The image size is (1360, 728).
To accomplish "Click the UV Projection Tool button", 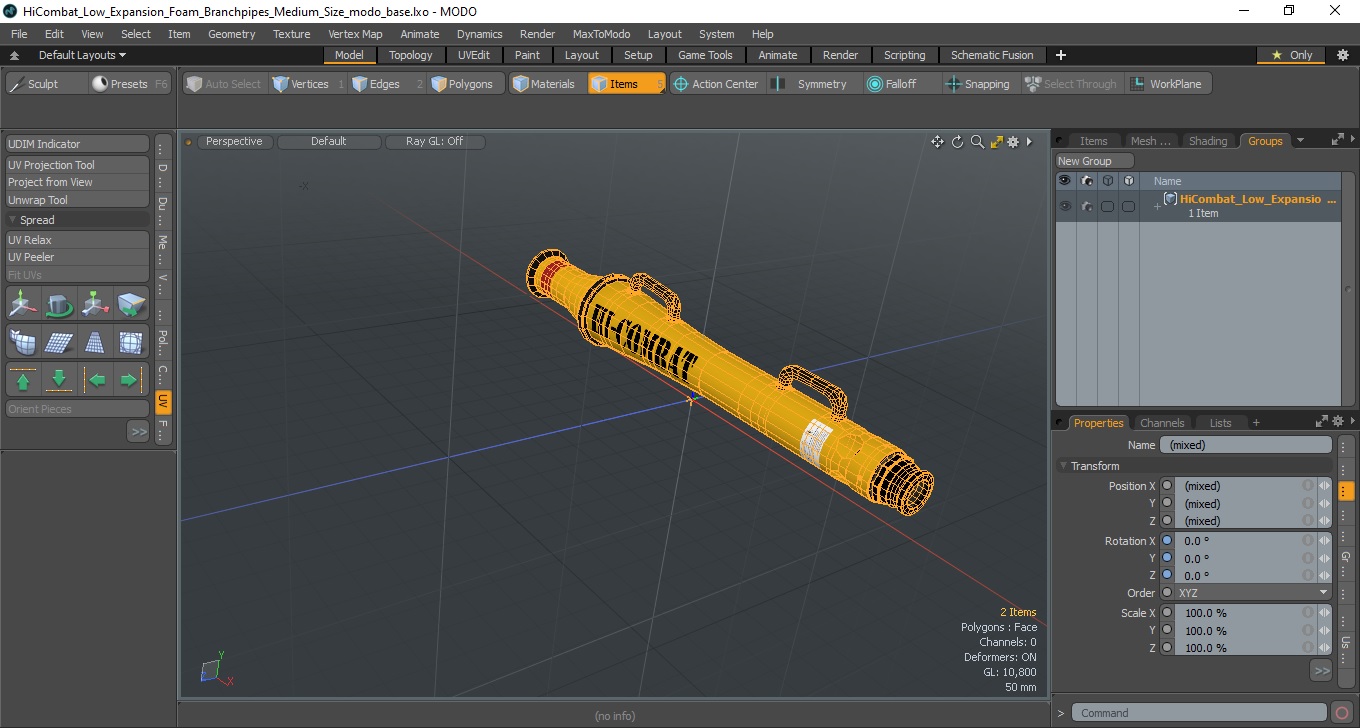I will (x=77, y=165).
